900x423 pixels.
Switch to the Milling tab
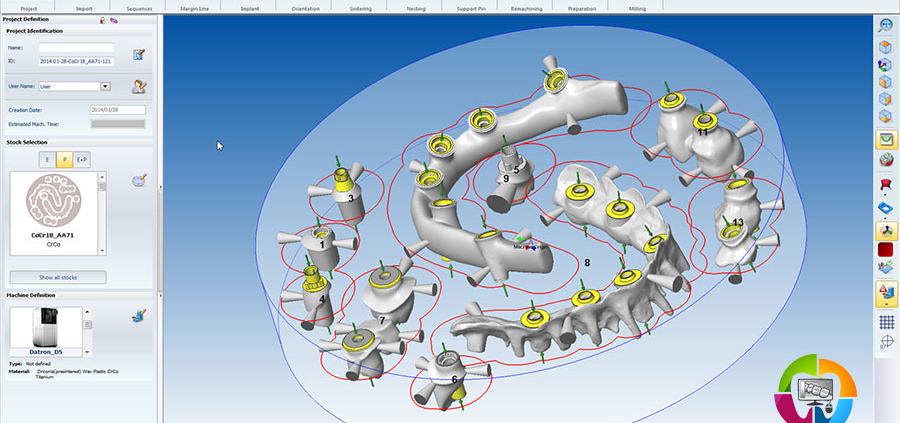coord(636,7)
